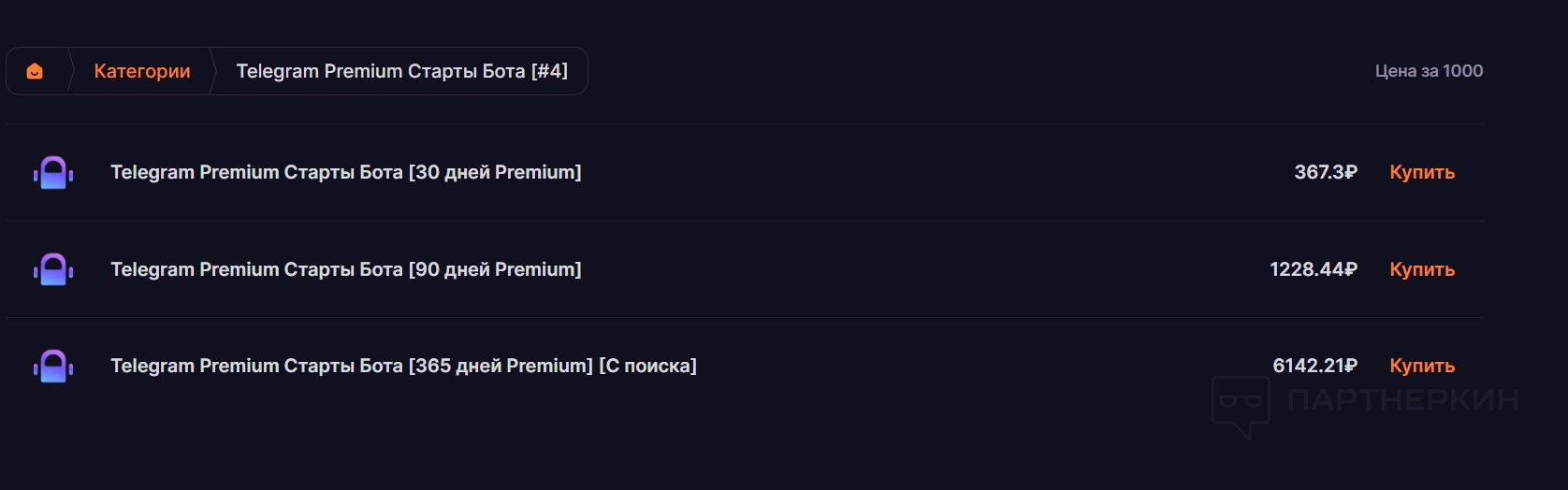The image size is (1568, 490).
Task: Click the Партнеркин speech-bubble logo icon
Action: [x=1241, y=405]
